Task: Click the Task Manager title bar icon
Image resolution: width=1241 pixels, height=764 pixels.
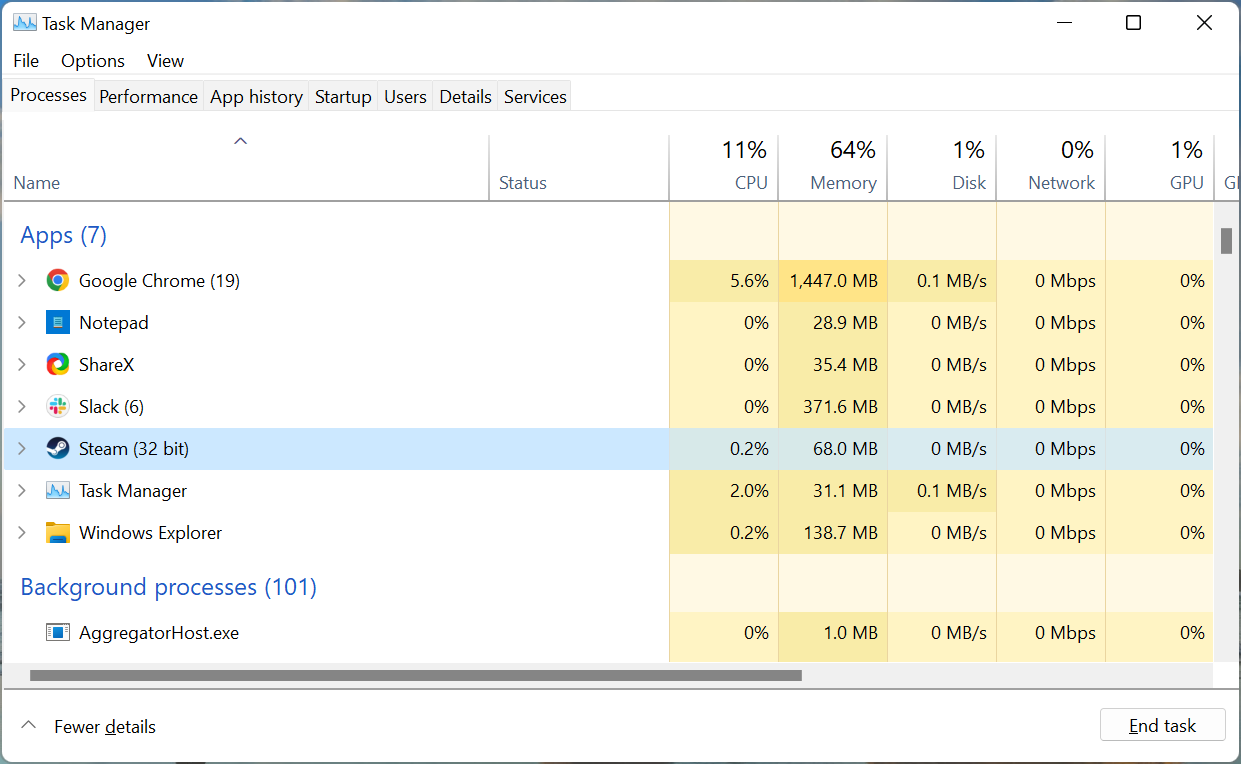Action: pos(25,23)
